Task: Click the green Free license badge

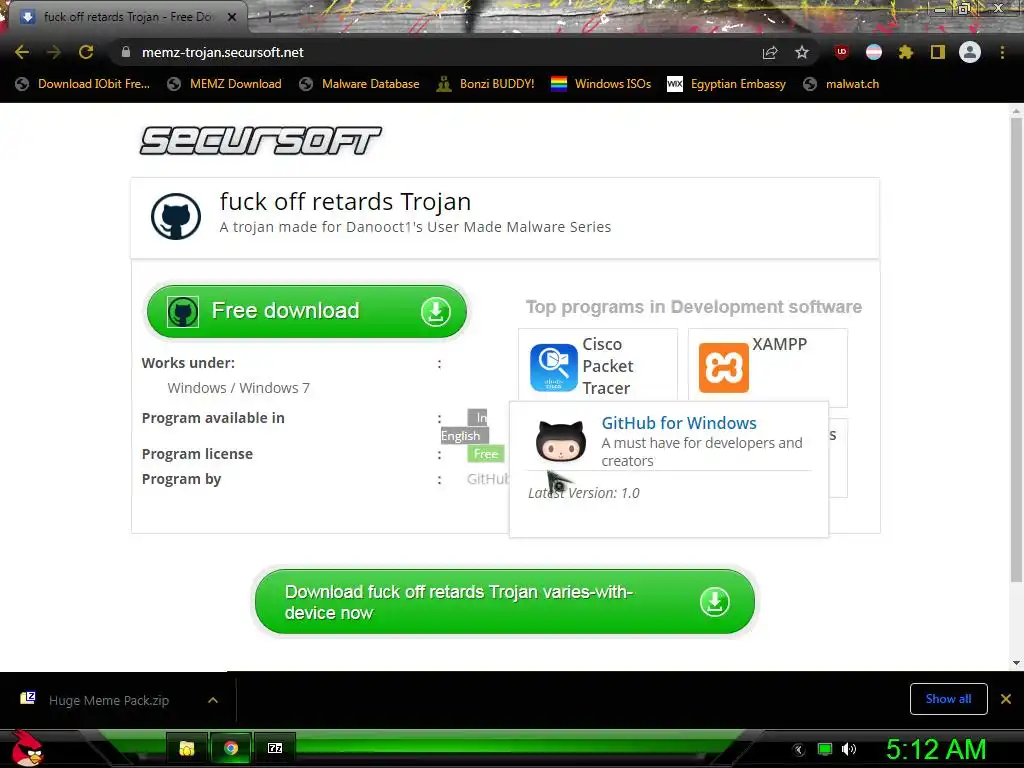Action: point(486,454)
